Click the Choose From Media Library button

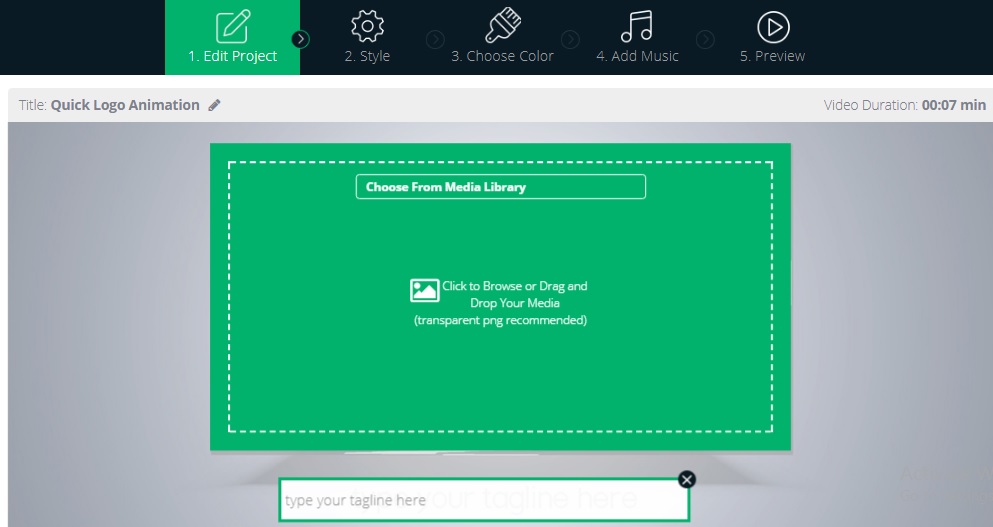point(501,187)
